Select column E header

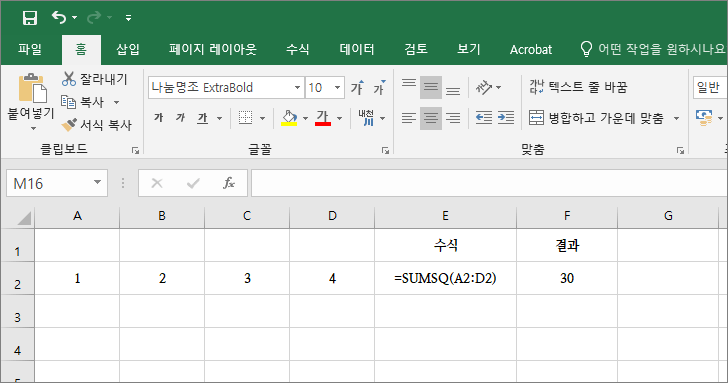(x=445, y=215)
